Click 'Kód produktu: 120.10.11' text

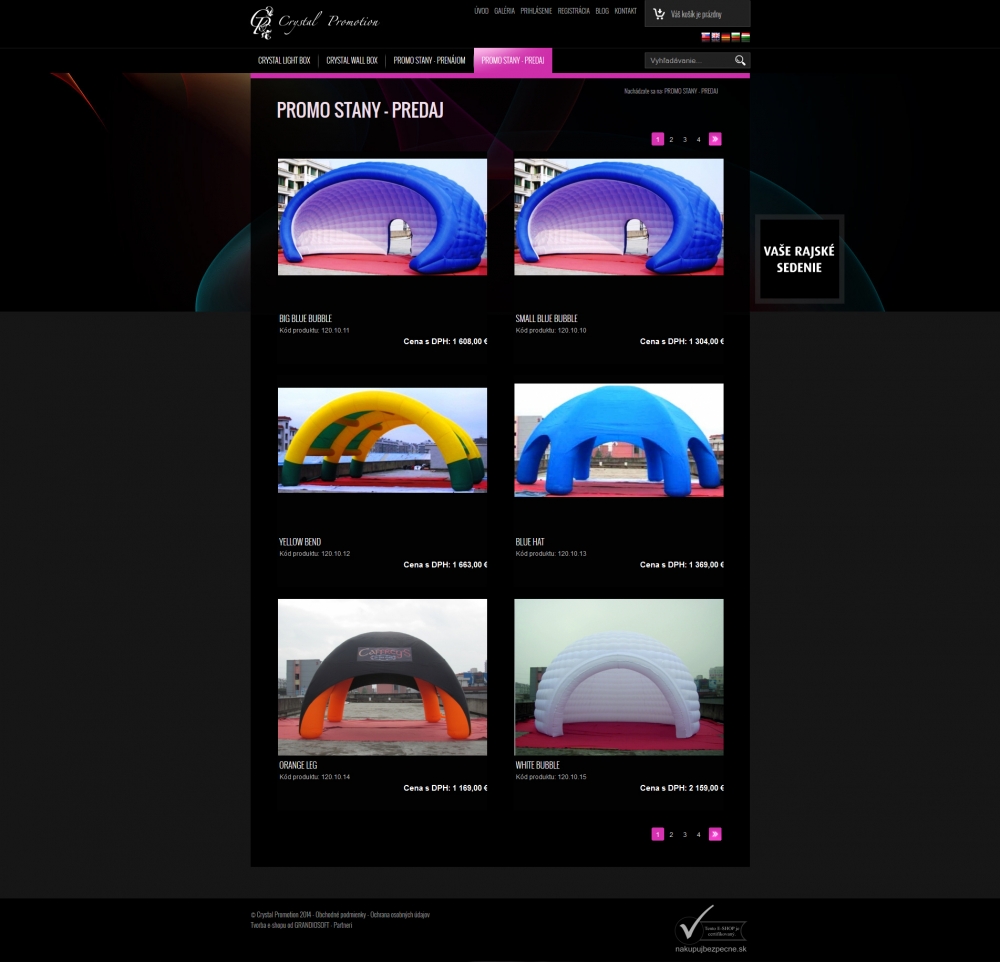314,330
